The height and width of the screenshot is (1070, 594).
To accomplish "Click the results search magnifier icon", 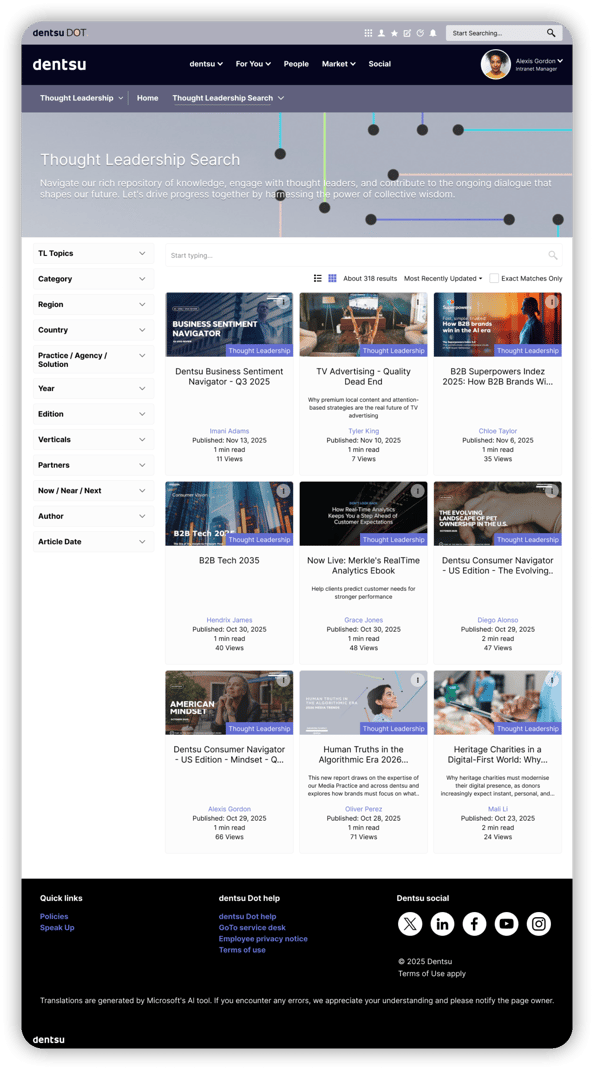I will click(x=553, y=255).
